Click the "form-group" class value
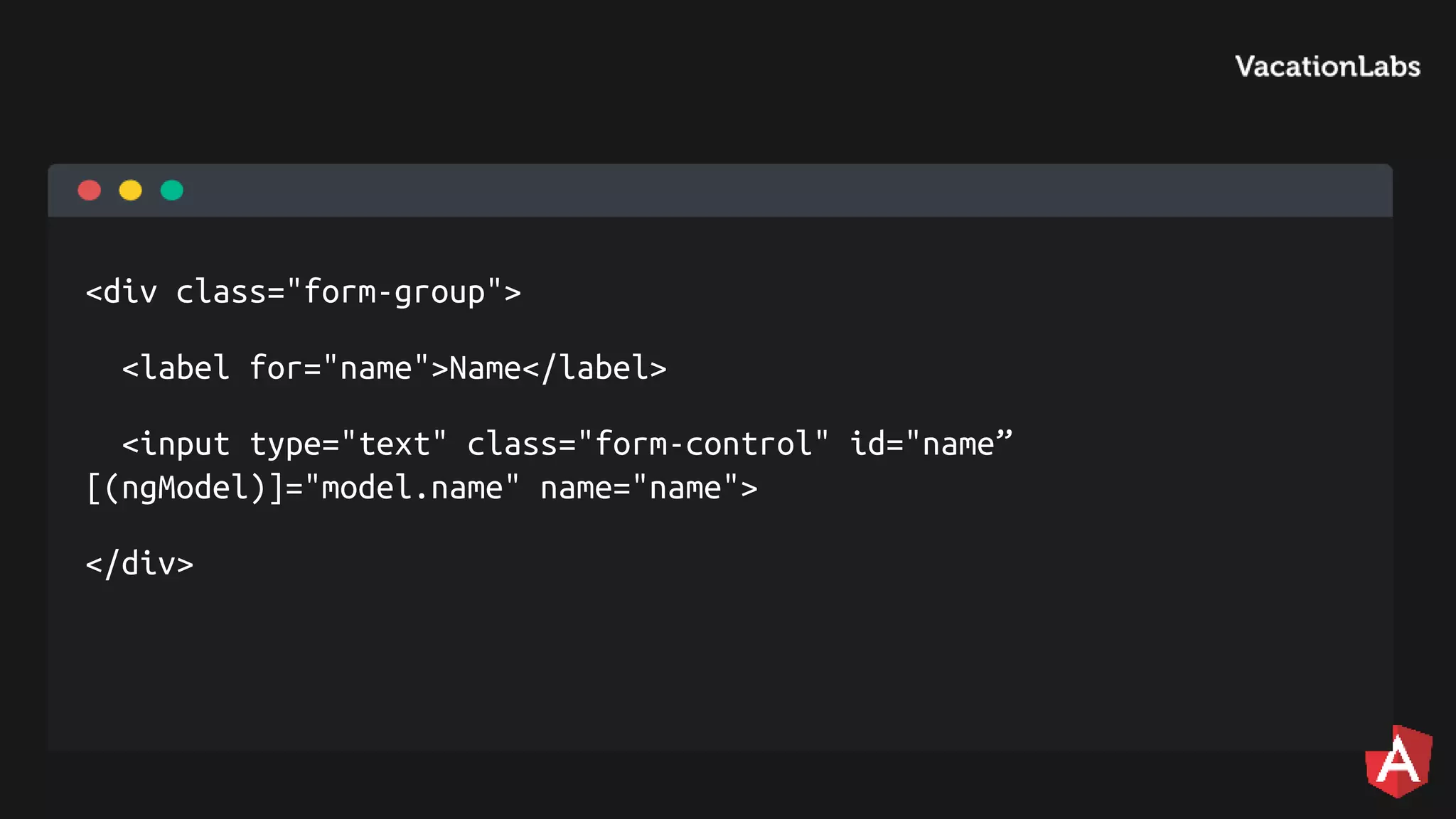The image size is (1456, 819). (395, 292)
